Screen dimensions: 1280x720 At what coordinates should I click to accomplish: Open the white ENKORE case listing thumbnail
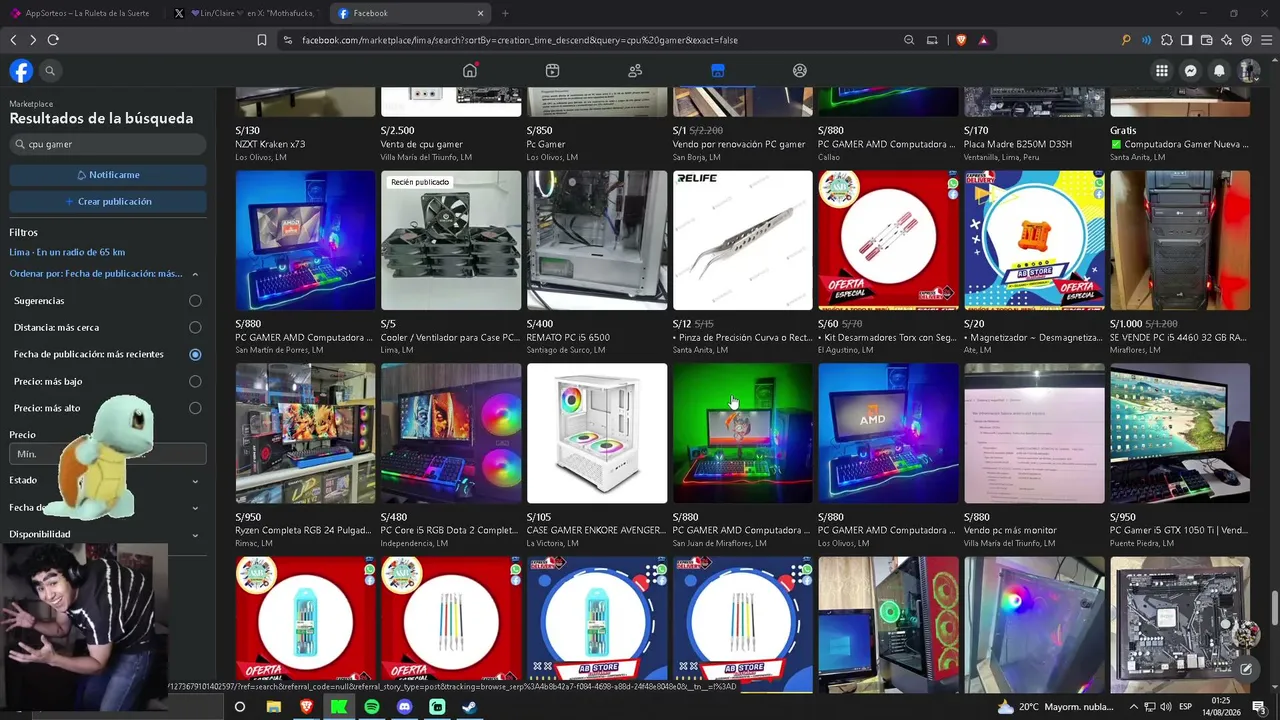pos(597,433)
